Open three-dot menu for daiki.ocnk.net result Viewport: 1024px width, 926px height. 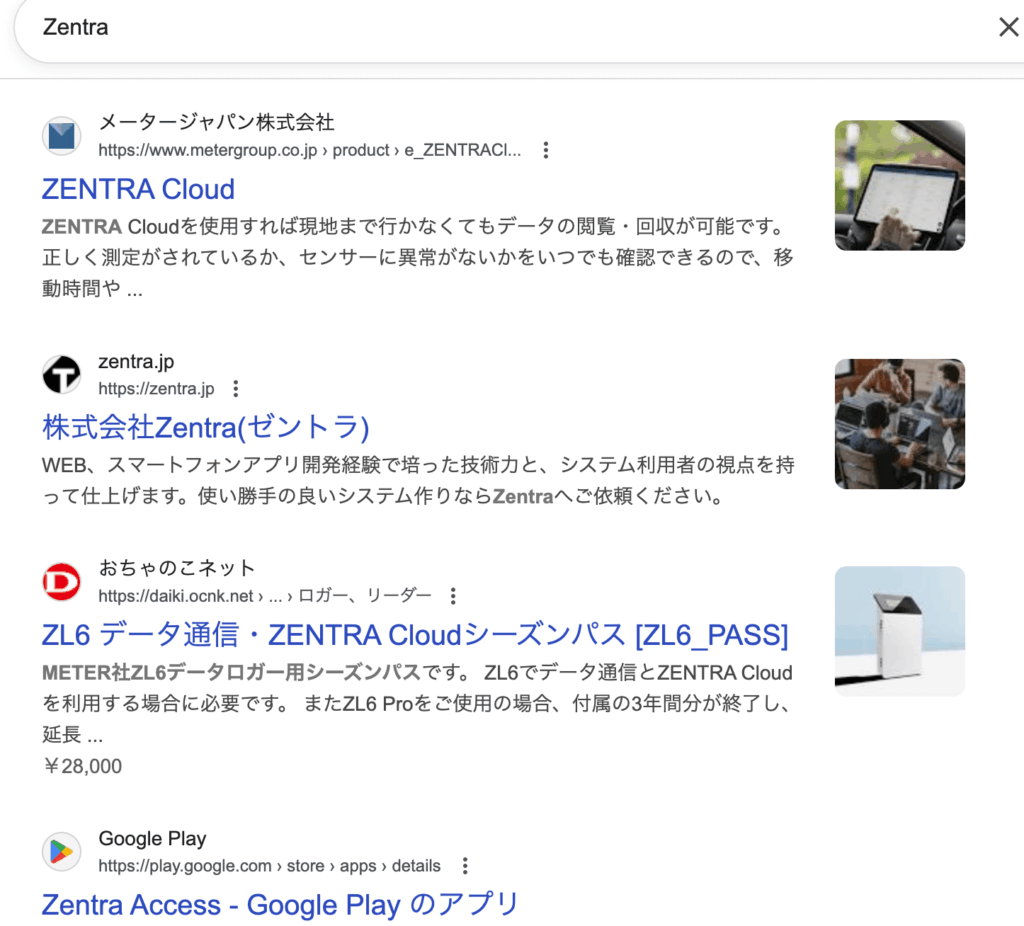coord(453,596)
